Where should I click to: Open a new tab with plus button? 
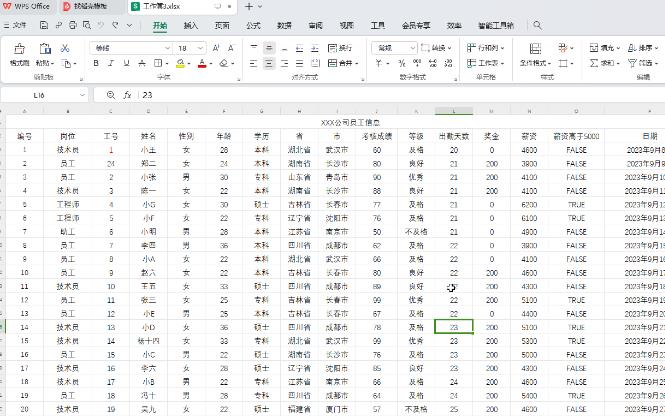[249, 6]
